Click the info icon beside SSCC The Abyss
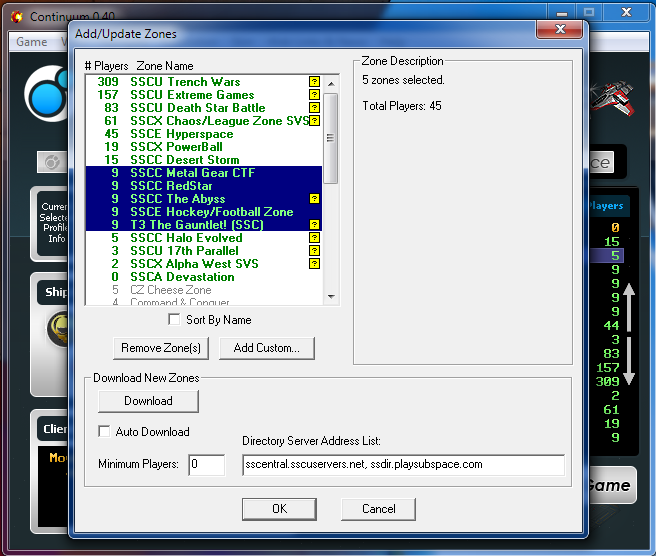 (x=314, y=198)
